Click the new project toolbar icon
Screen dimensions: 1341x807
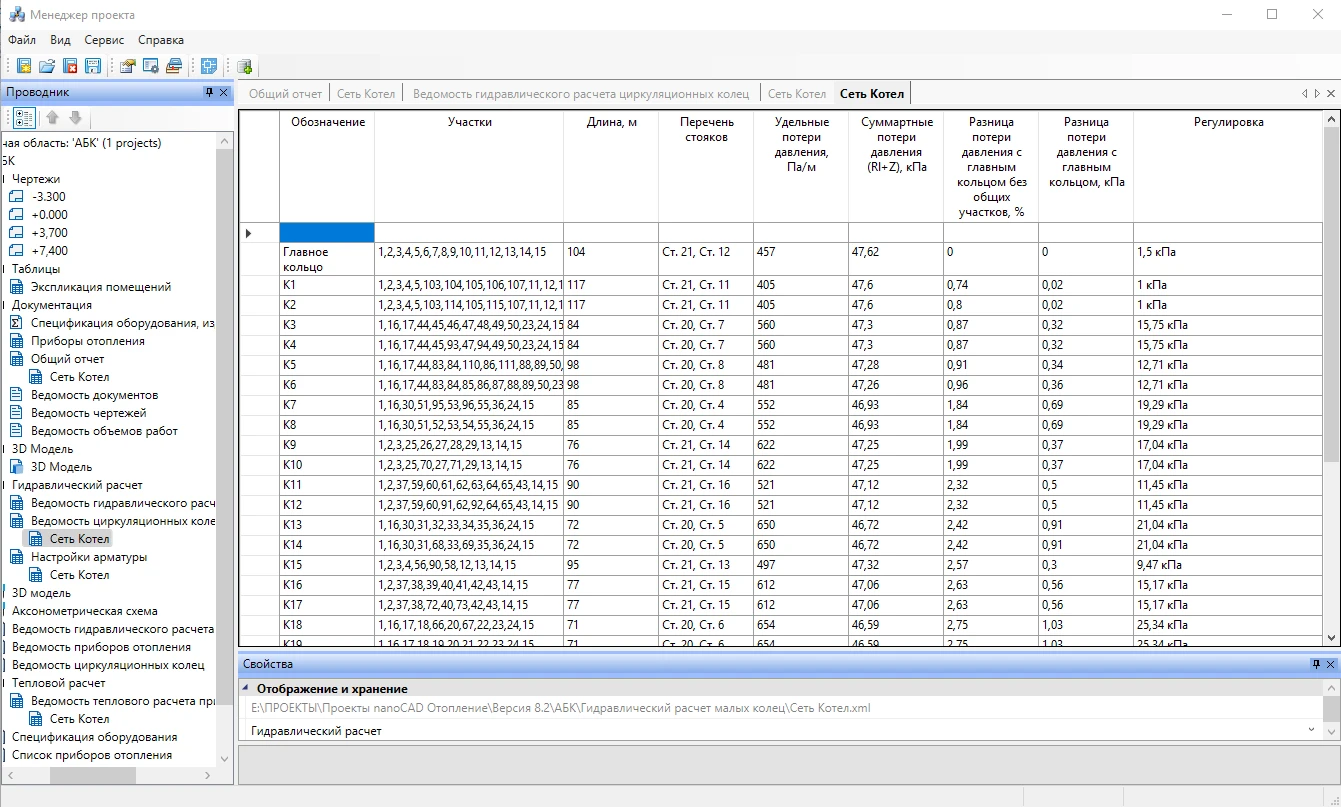click(x=24, y=66)
